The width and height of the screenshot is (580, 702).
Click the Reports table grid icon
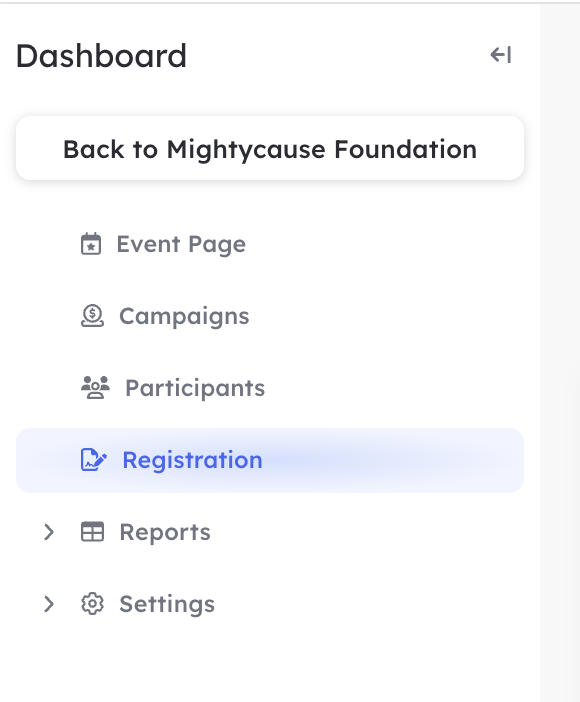click(x=92, y=532)
